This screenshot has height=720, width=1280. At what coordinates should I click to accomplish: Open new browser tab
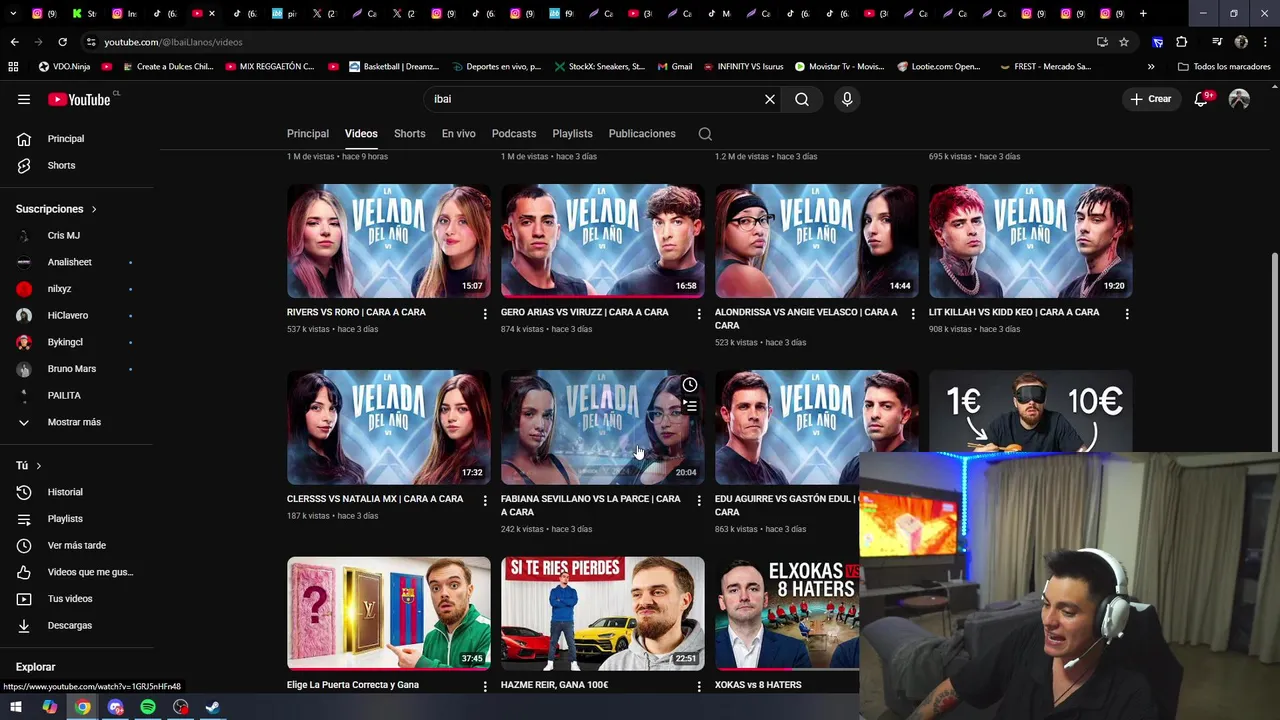click(x=1143, y=14)
